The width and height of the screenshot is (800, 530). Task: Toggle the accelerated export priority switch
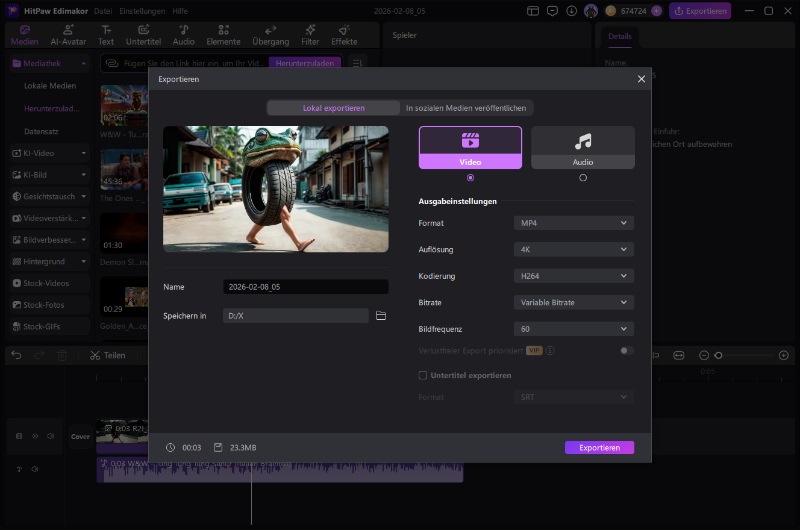tap(627, 351)
